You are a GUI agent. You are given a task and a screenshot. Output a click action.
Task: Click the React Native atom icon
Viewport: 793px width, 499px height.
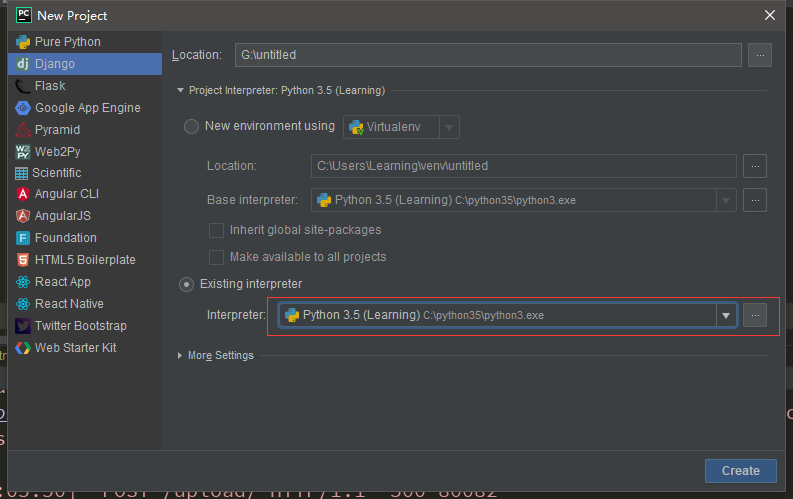click(23, 304)
